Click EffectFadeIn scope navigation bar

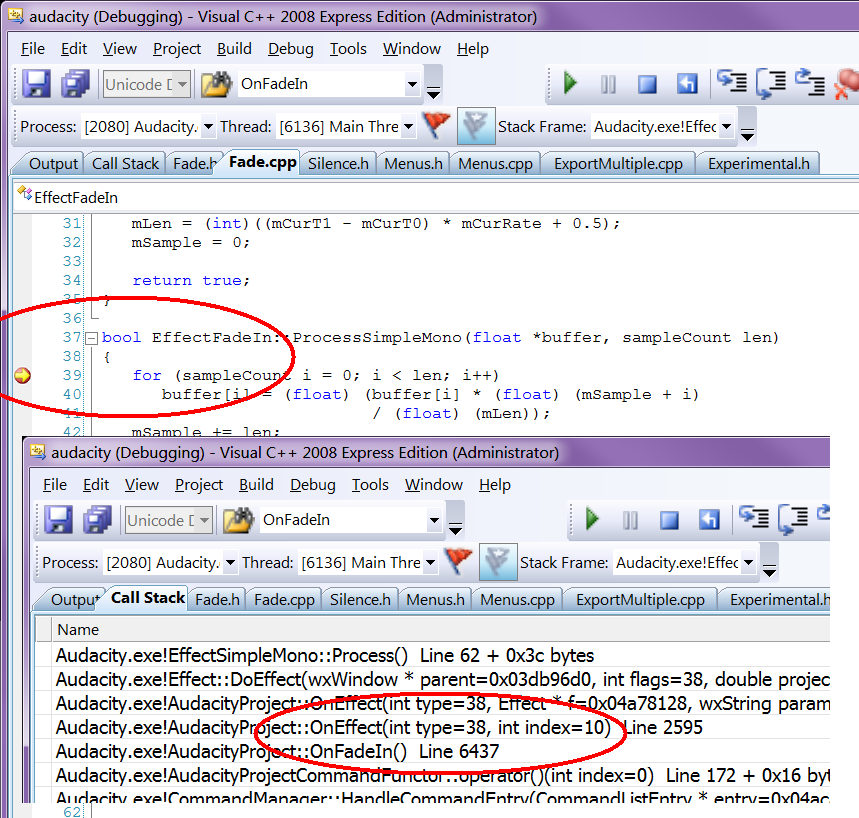pos(436,197)
